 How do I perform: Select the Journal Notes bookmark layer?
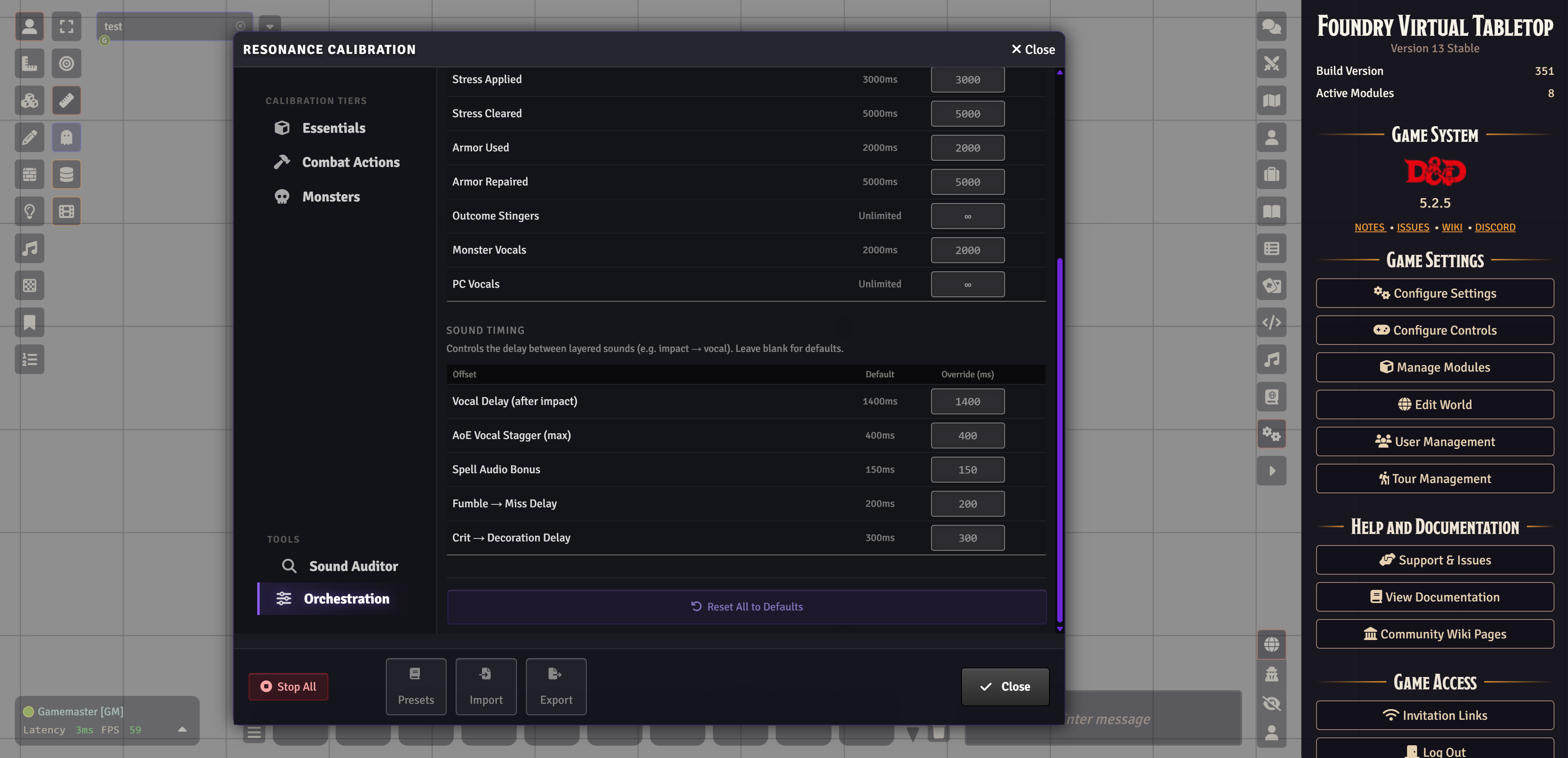(x=29, y=323)
